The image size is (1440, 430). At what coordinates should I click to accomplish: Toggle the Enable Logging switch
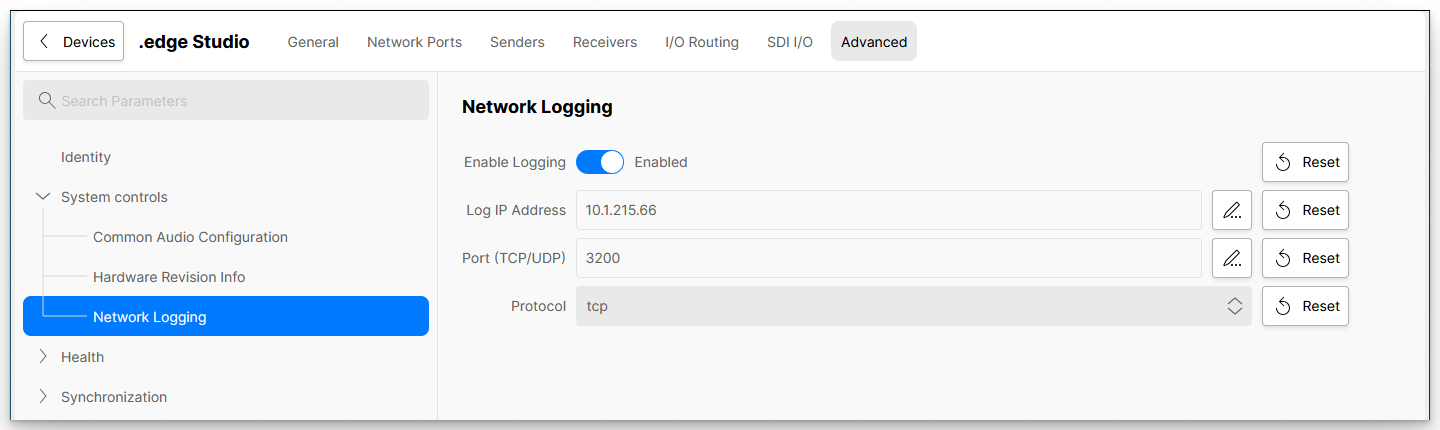point(600,162)
